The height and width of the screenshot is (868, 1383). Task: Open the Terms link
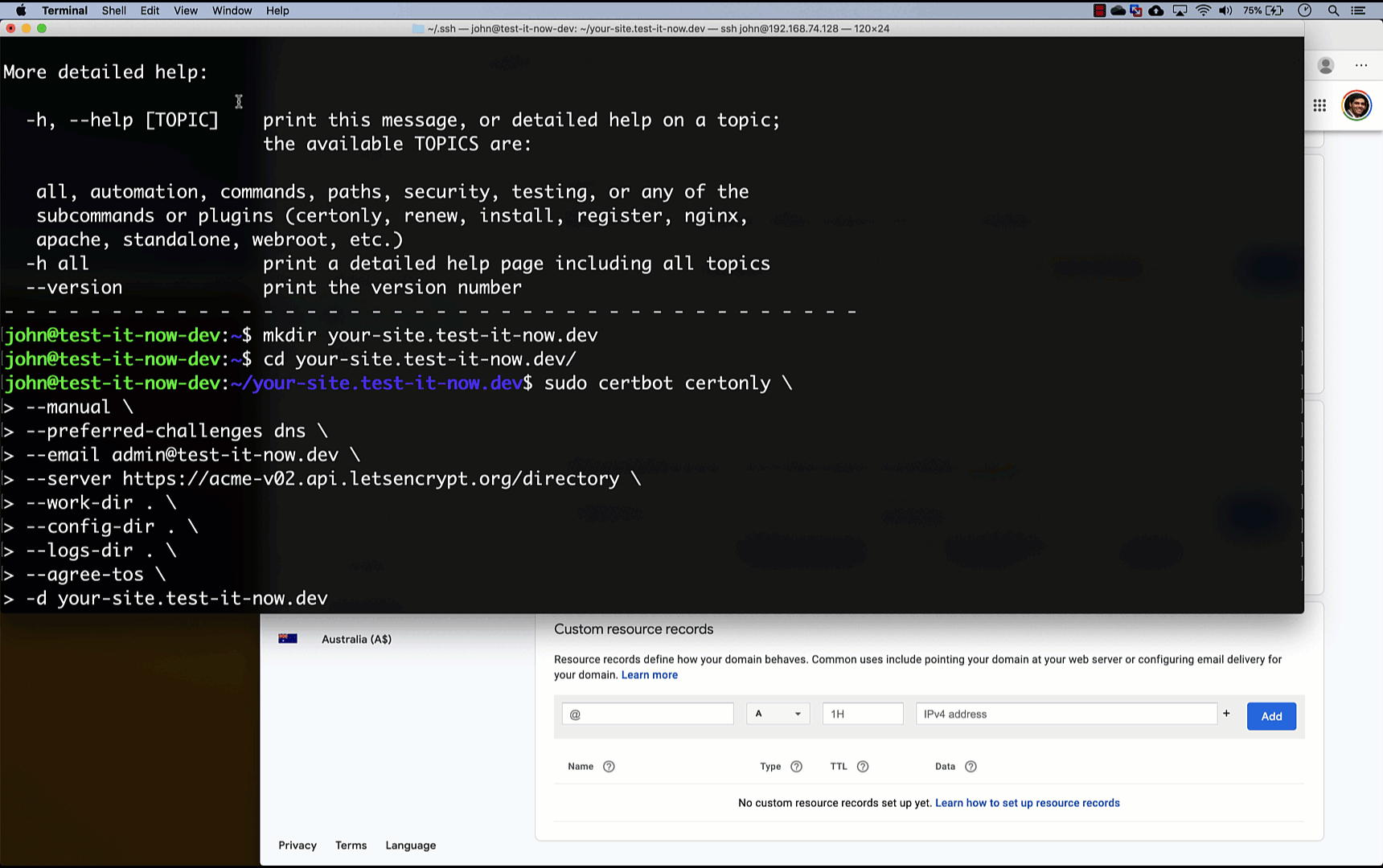(351, 845)
